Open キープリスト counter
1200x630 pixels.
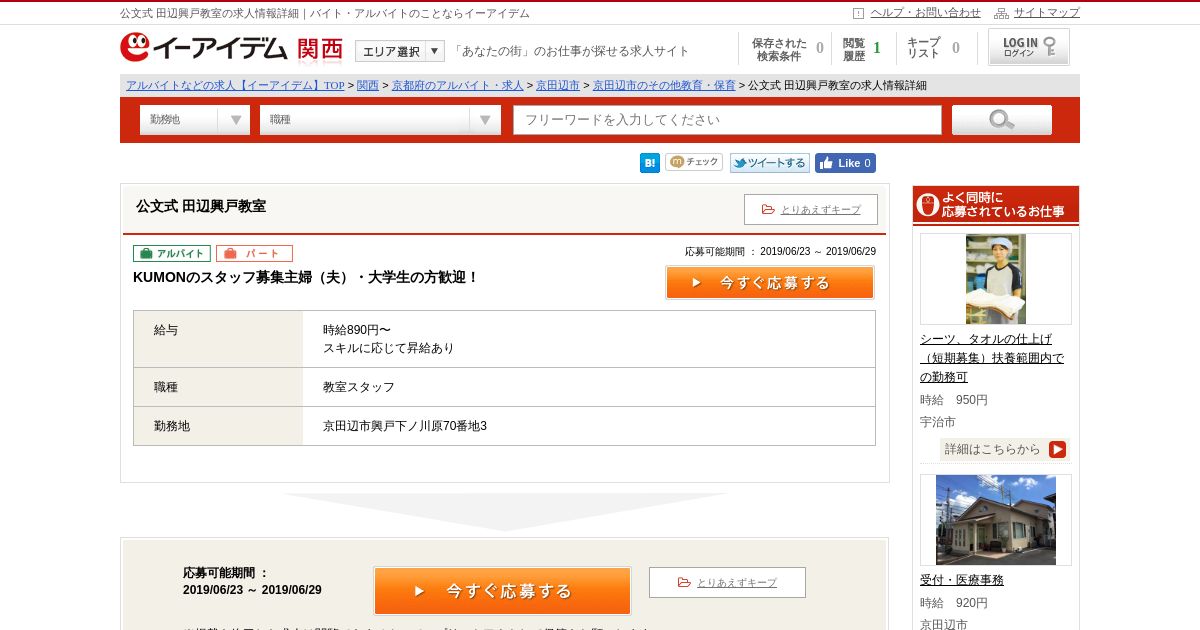[x=933, y=49]
